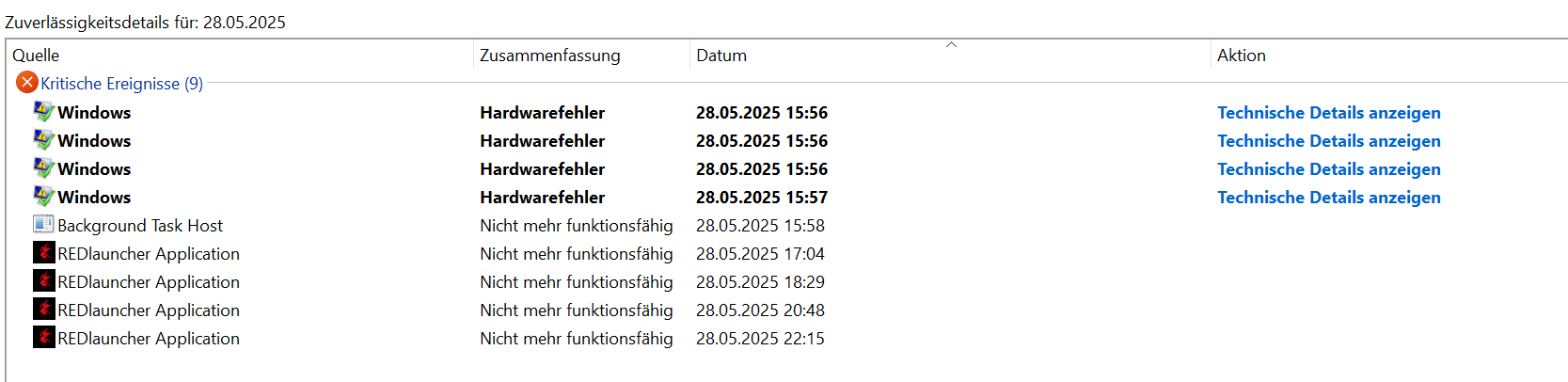1568x382 pixels.
Task: Sort by the Quelle column header
Action: tap(36, 56)
